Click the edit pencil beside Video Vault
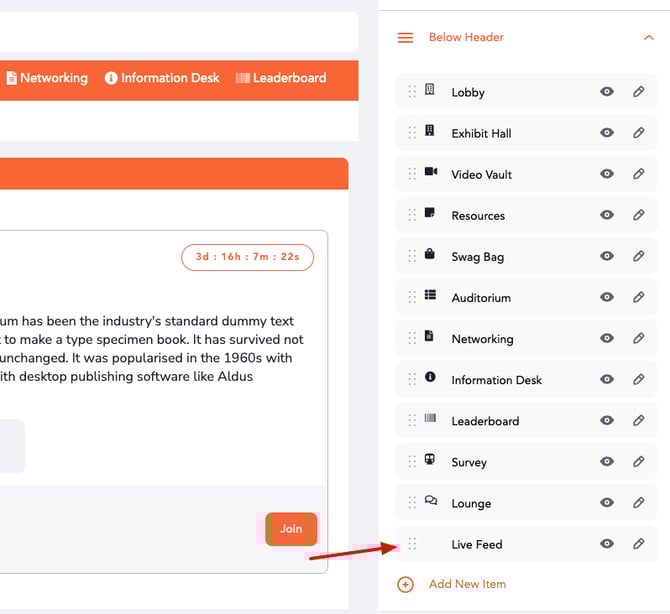Viewport: 670px width, 614px height. tap(638, 174)
